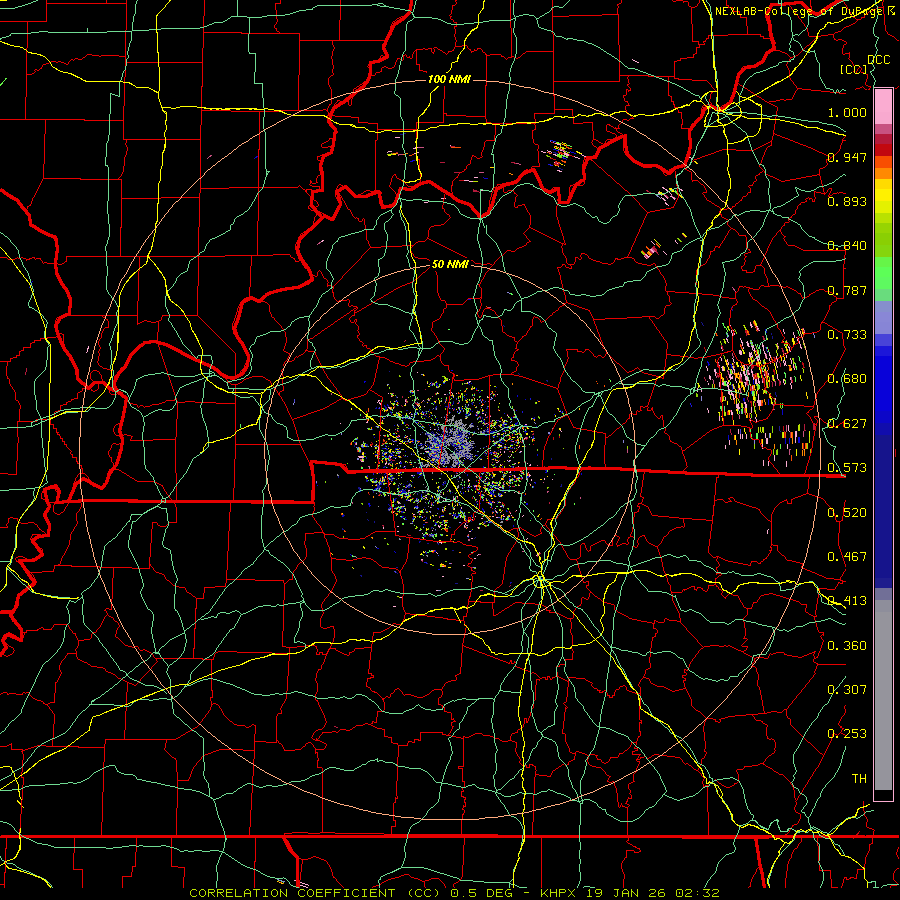Image resolution: width=900 pixels, height=900 pixels.
Task: Click the TH threshold label on the scale
Action: tap(859, 779)
